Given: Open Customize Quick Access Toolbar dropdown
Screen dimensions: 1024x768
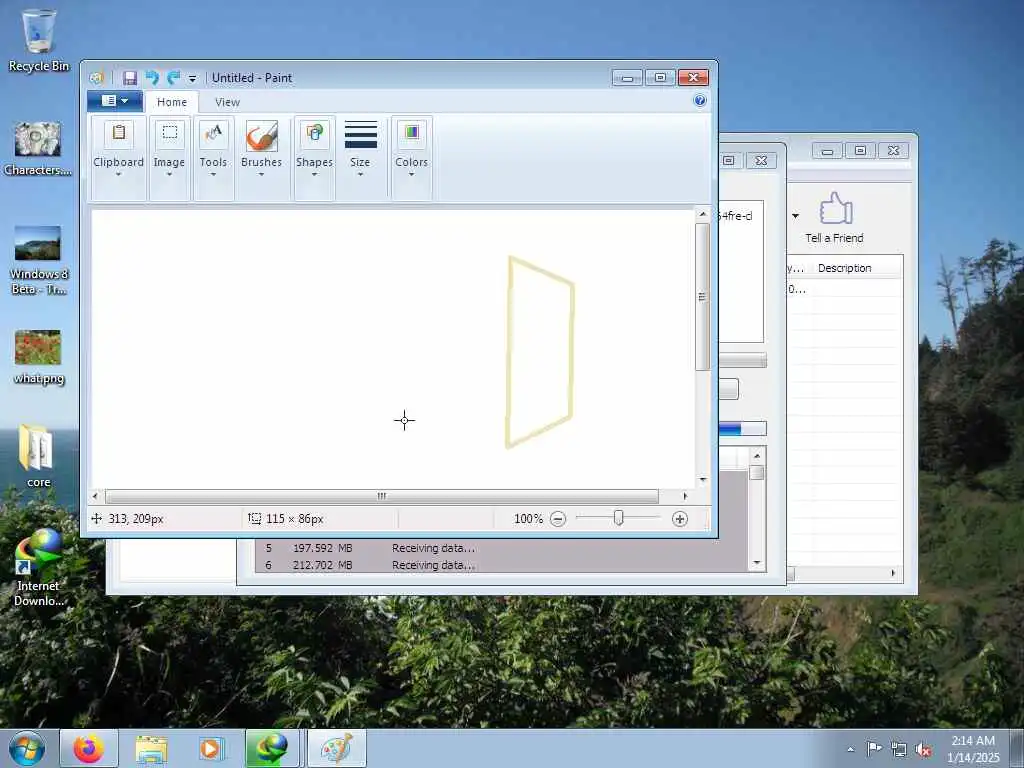Looking at the screenshot, I should tap(193, 79).
